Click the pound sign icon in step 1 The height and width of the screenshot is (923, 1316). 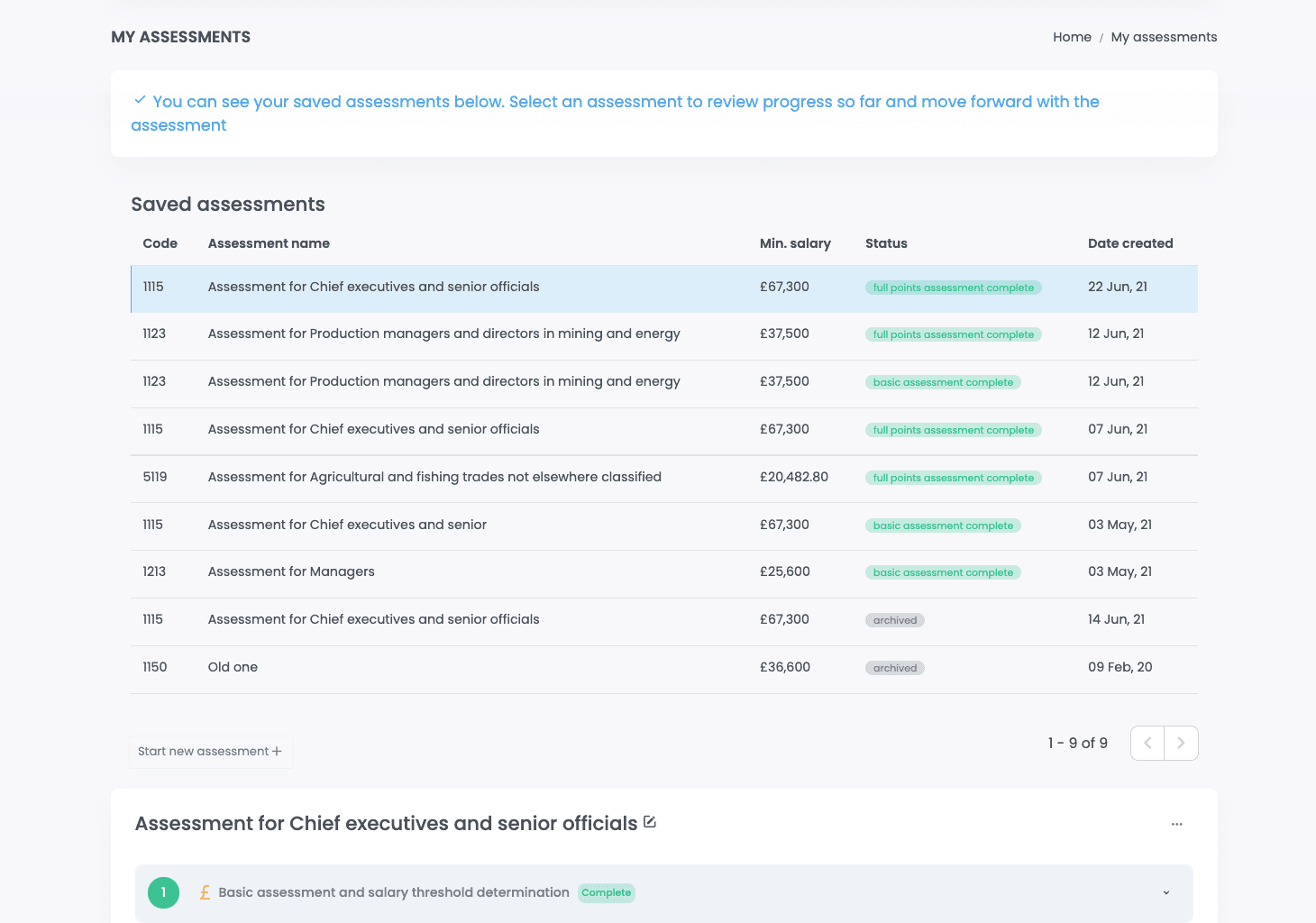pyautogui.click(x=205, y=892)
